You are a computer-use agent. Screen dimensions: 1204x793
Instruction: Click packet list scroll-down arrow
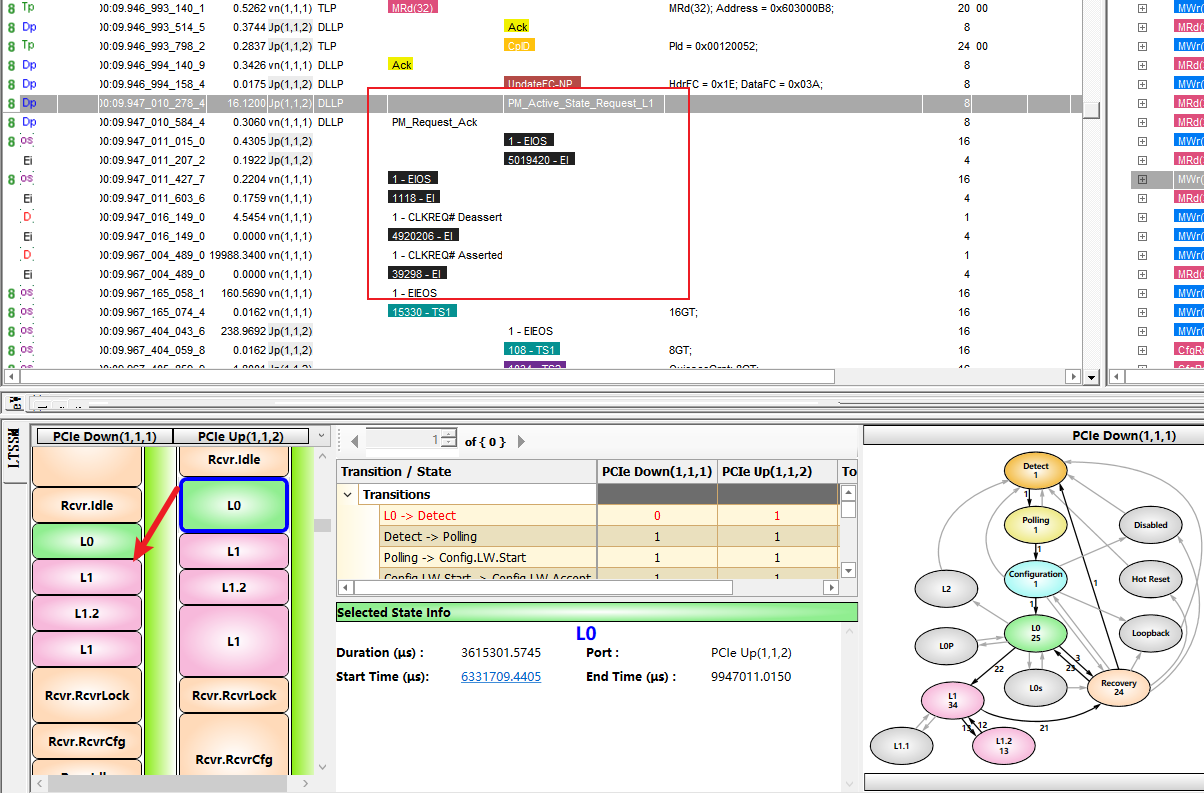coord(1092,377)
